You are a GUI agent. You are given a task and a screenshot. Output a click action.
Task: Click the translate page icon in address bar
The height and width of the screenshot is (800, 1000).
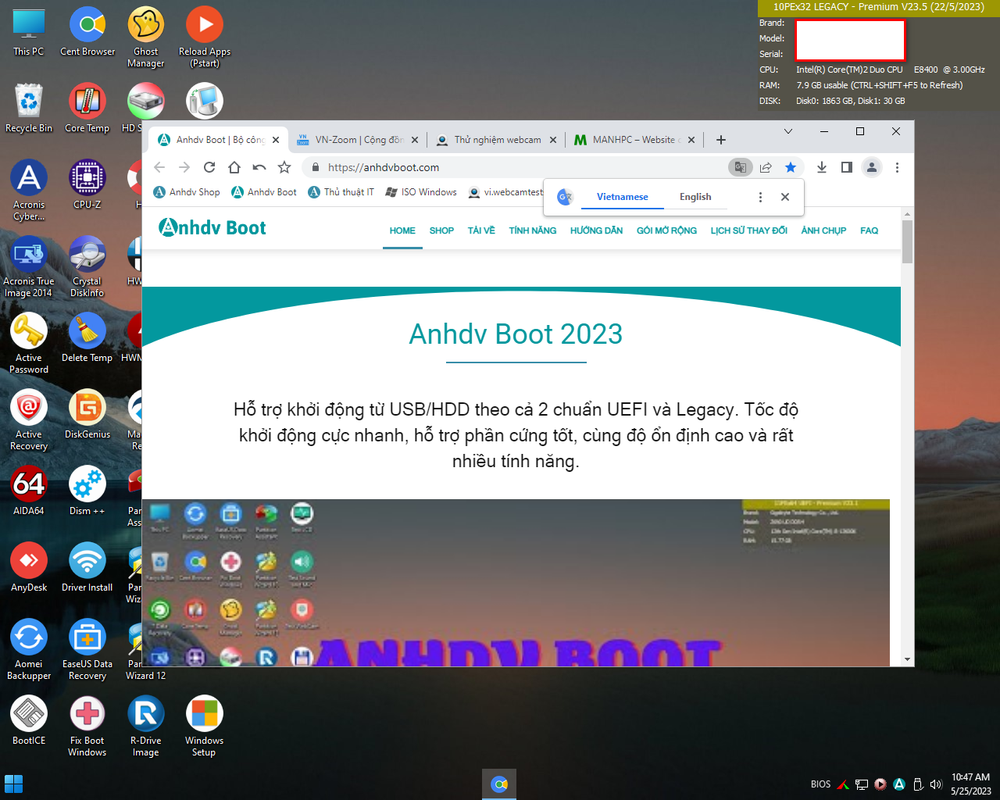pos(740,167)
